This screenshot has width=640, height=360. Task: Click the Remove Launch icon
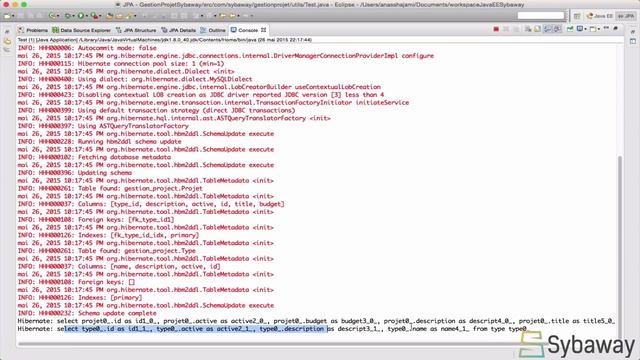(506, 29)
